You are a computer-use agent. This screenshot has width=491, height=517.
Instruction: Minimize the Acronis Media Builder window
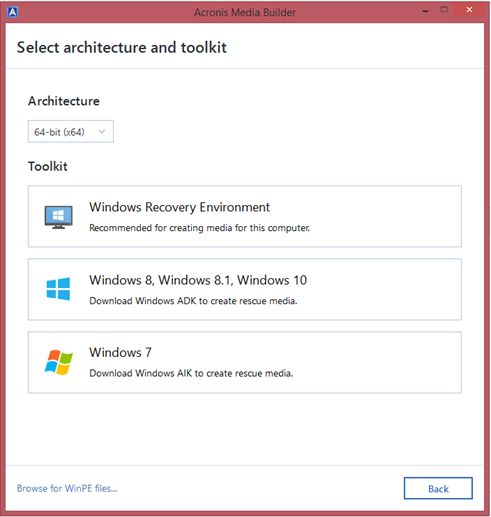(425, 11)
